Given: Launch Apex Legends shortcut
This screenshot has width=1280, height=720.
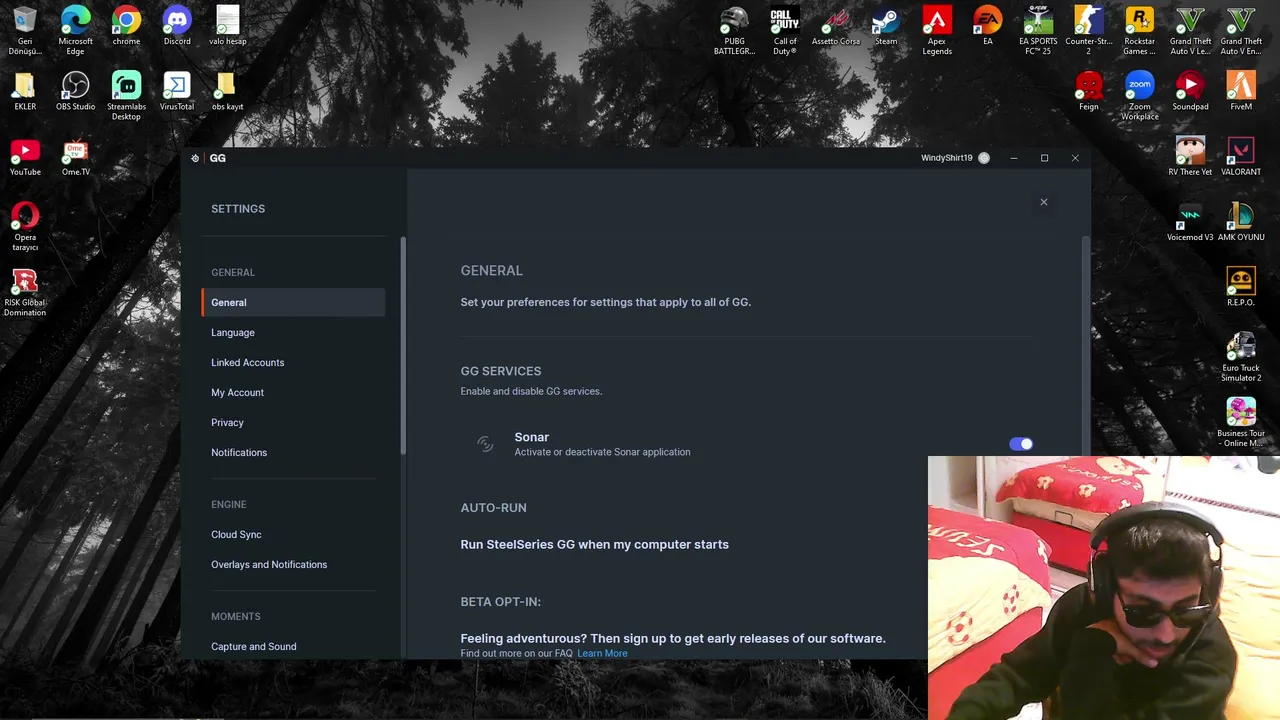Looking at the screenshot, I should [937, 31].
